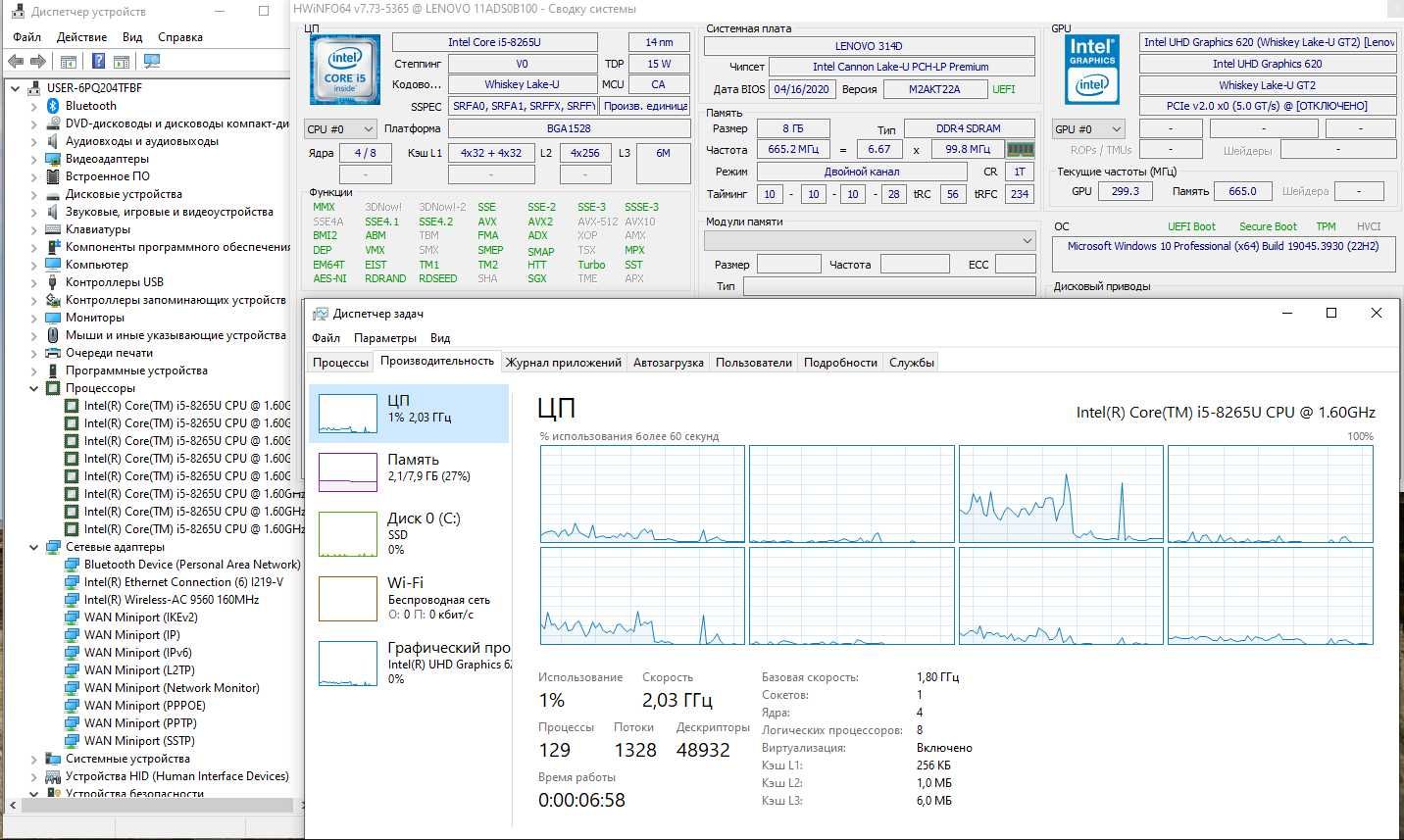The image size is (1404, 840).
Task: Select Intel(R) Ethernet Connection (6) I219-V
Action: [183, 582]
